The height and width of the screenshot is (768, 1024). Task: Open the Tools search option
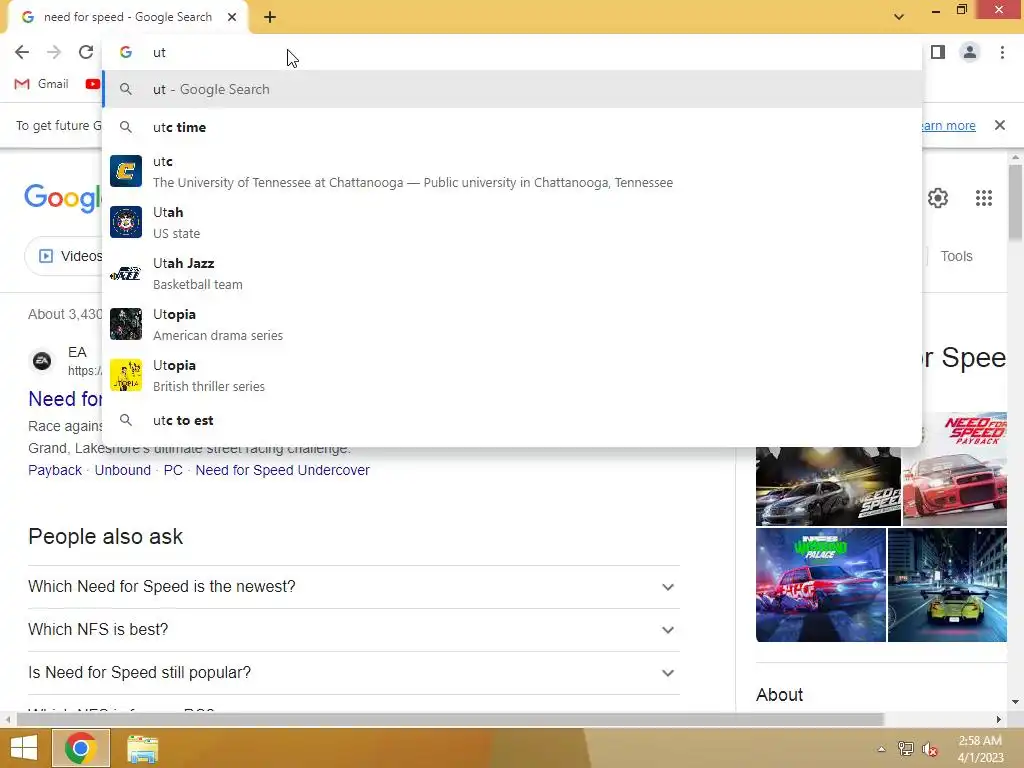pos(956,256)
